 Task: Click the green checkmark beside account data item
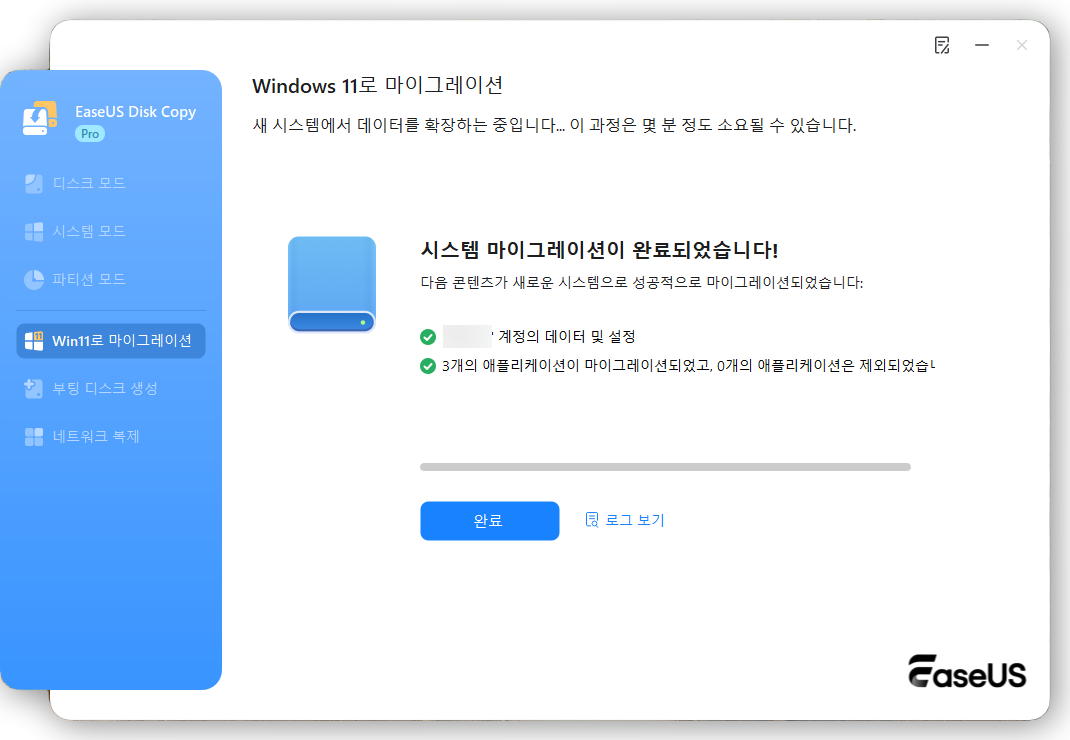click(x=429, y=337)
